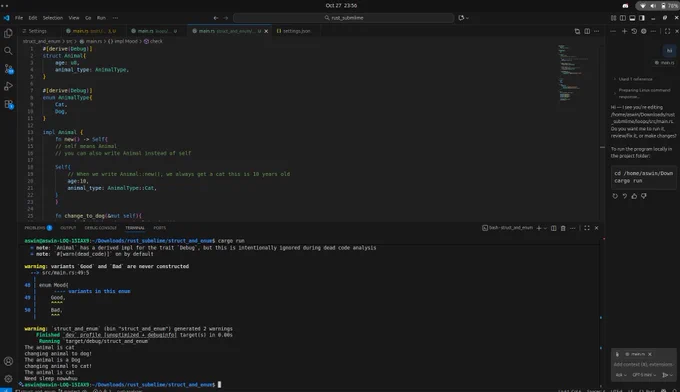Image resolution: width=680 pixels, height=392 pixels.
Task: Click the retry icon under chat response
Action: [615, 196]
